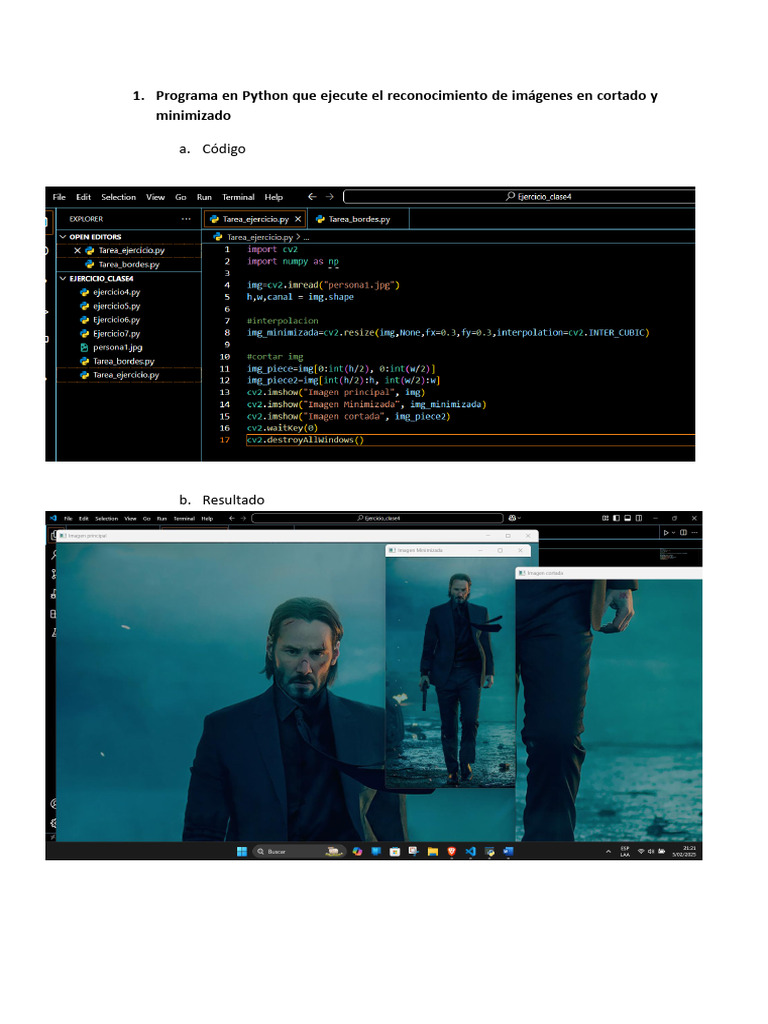Open editor more actions ellipsis in result screenshot
Image resolution: width=768 pixels, height=1024 pixels.
coord(694,532)
